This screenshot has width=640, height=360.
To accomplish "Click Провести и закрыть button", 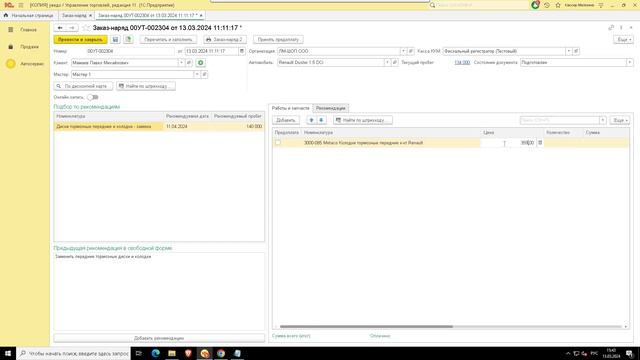I will coord(80,40).
